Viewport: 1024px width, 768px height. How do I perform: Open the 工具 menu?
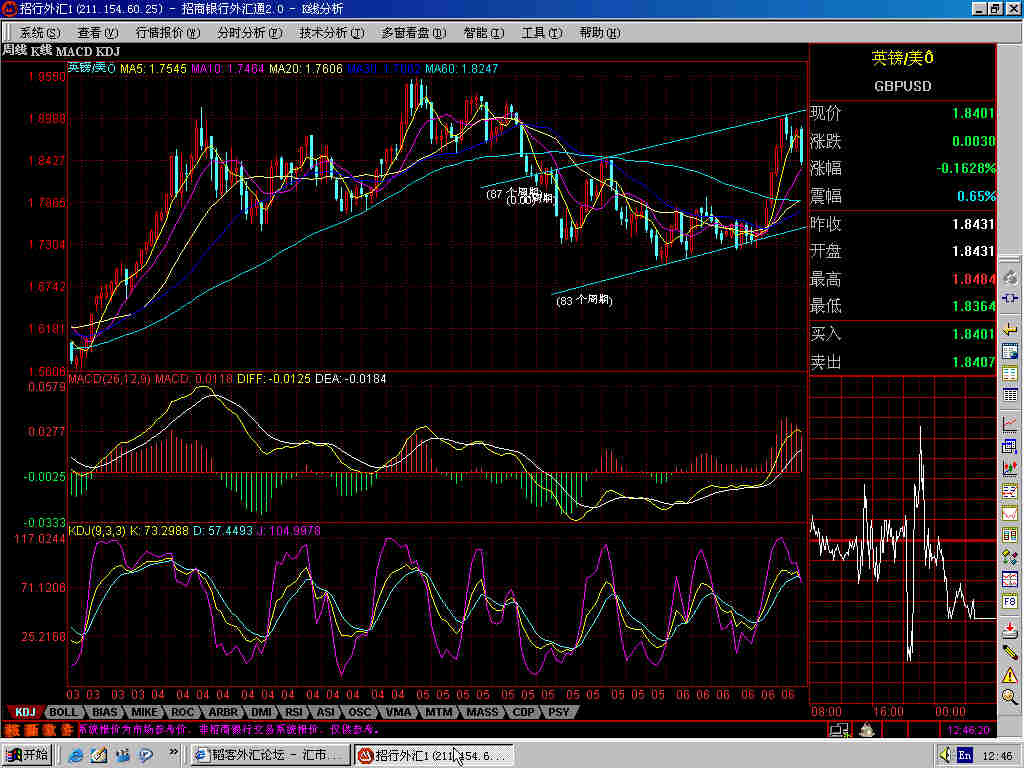pyautogui.click(x=539, y=32)
